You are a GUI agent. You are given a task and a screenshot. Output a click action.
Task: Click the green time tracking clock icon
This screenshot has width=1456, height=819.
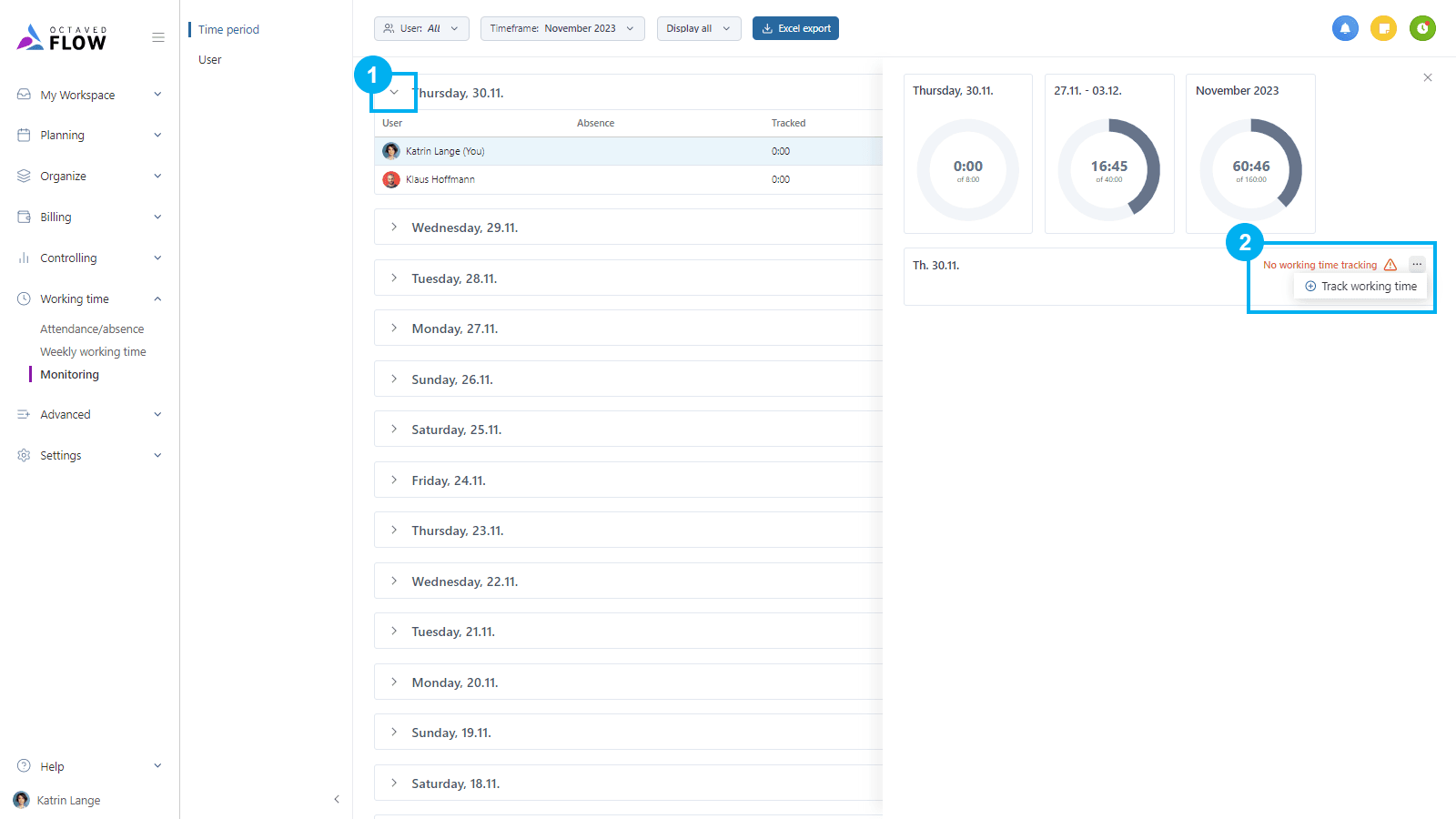pyautogui.click(x=1422, y=28)
